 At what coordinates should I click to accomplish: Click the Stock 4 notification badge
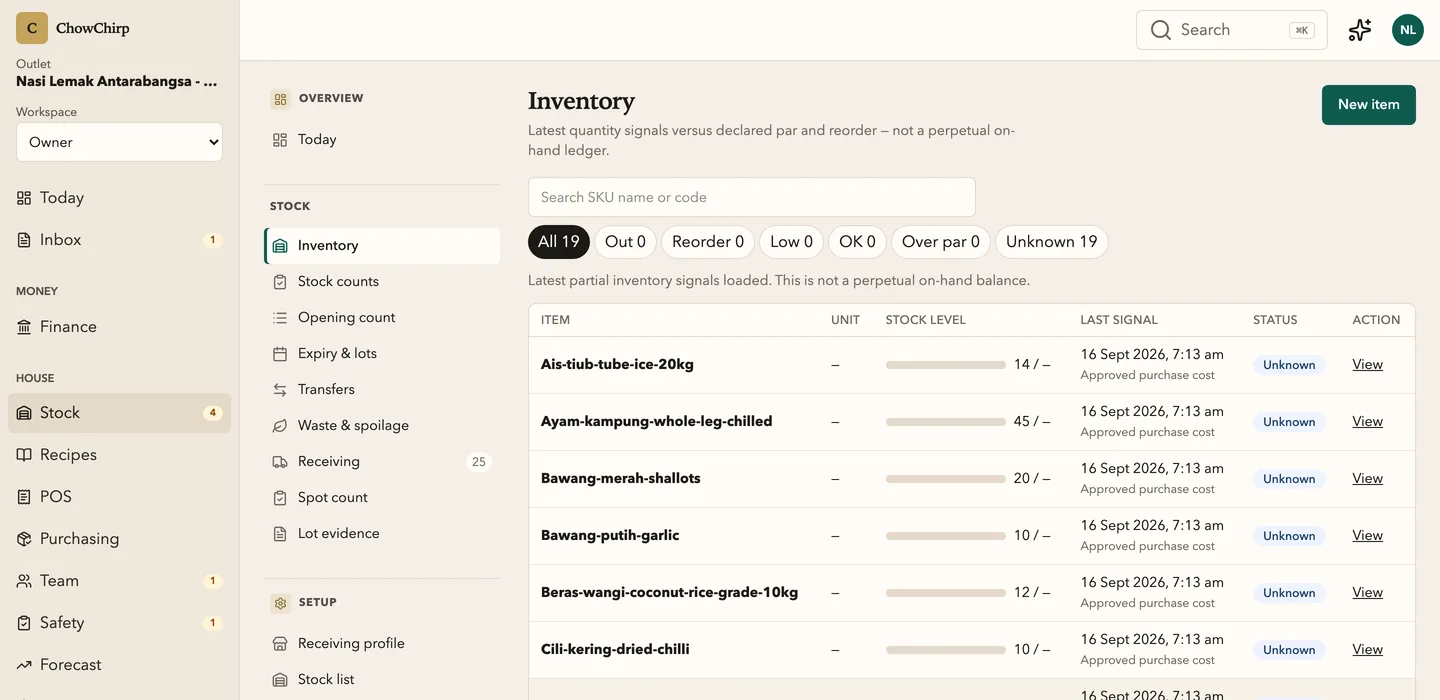(x=212, y=413)
